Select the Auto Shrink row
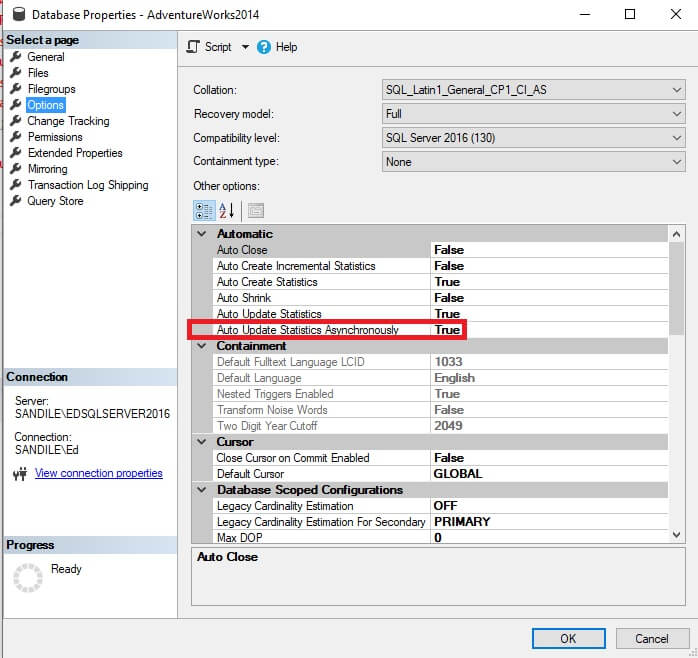698x658 pixels. pos(441,298)
